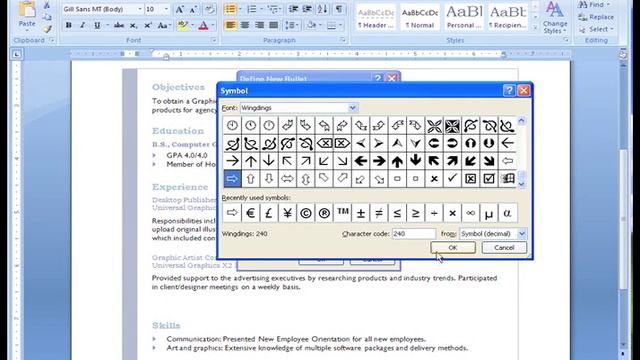Screen dimensions: 640x360
Task: Click the Clear Formatting icon
Action: [x=209, y=9]
